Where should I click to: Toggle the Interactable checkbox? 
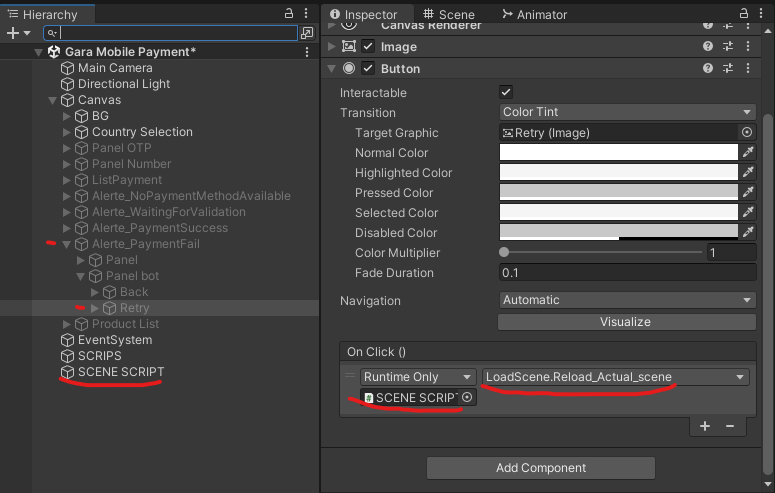click(x=506, y=92)
